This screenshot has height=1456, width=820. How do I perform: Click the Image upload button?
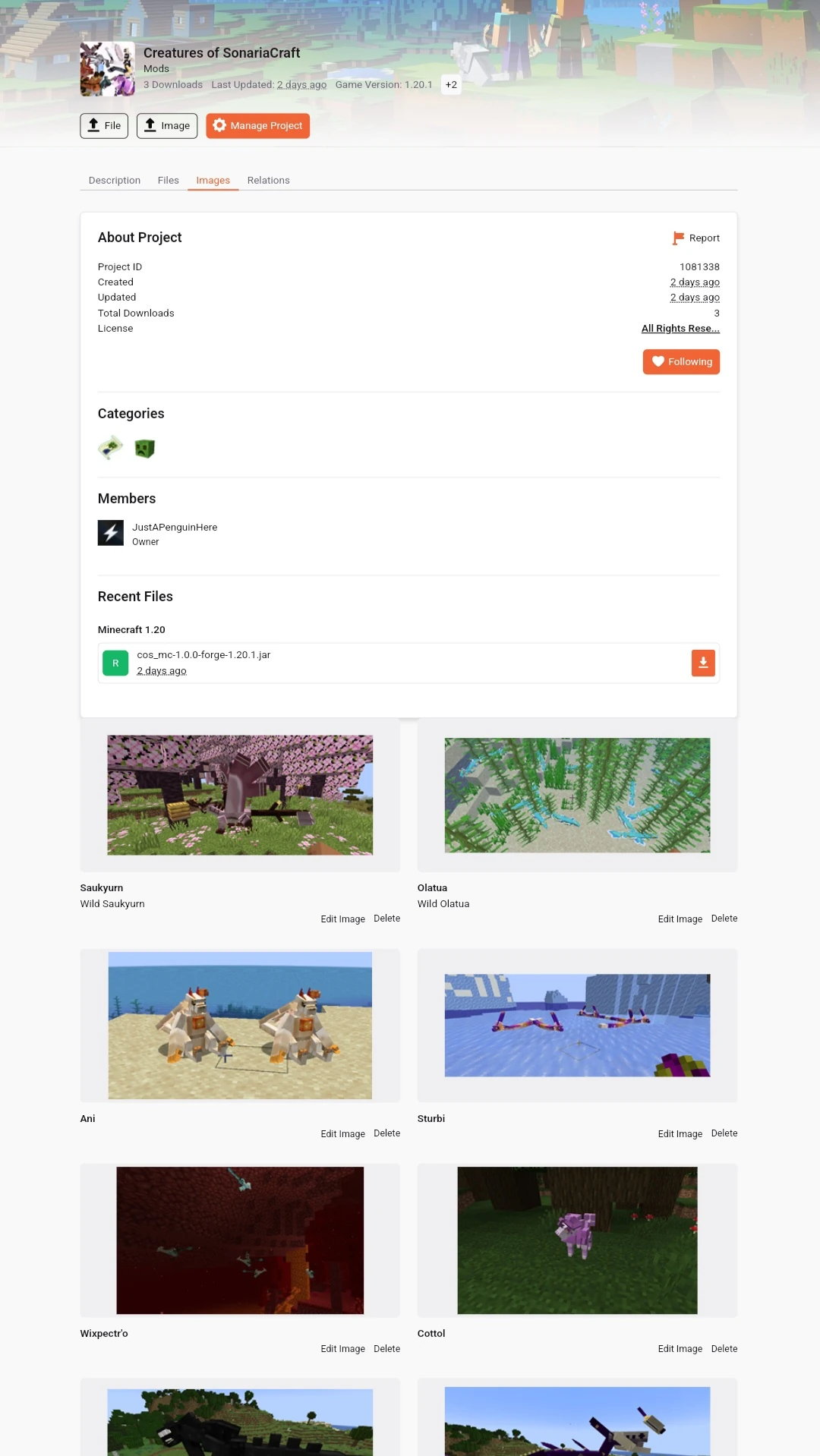[167, 126]
